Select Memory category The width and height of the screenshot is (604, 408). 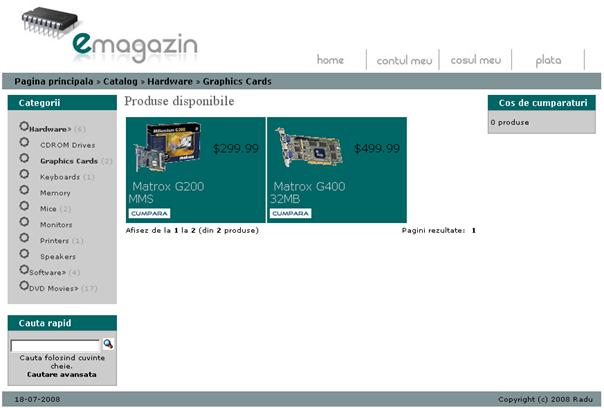pyautogui.click(x=55, y=193)
